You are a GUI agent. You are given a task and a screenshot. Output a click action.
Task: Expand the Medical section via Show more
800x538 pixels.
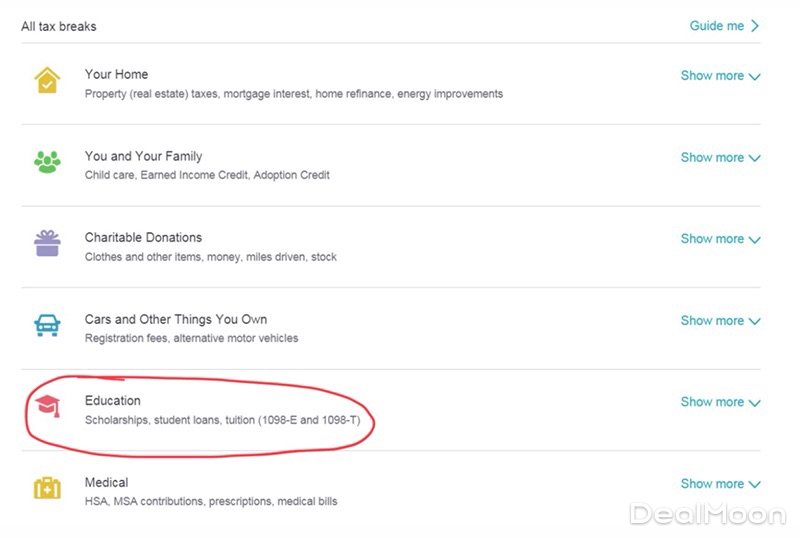(x=720, y=484)
